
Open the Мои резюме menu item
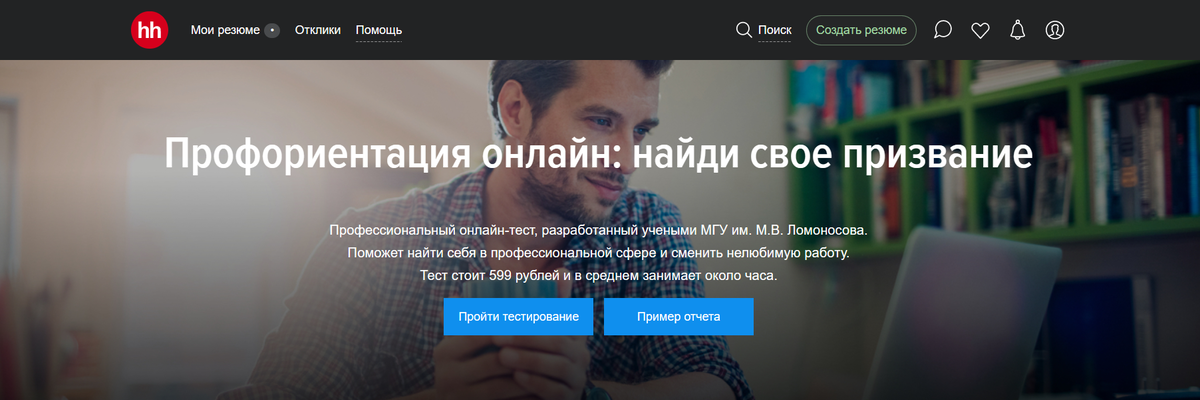click(226, 30)
